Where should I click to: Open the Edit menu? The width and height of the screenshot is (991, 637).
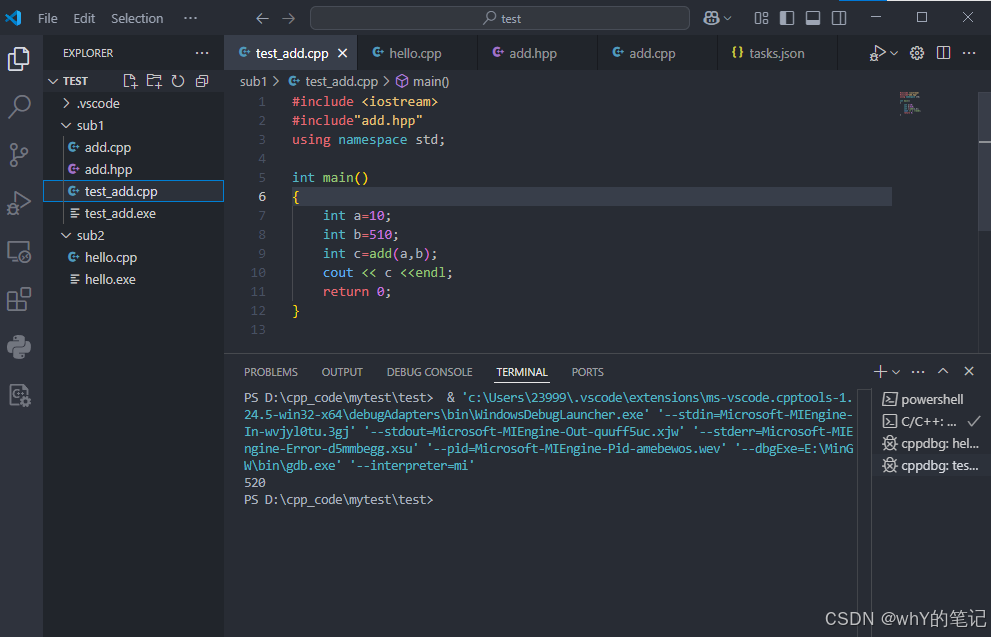(84, 18)
